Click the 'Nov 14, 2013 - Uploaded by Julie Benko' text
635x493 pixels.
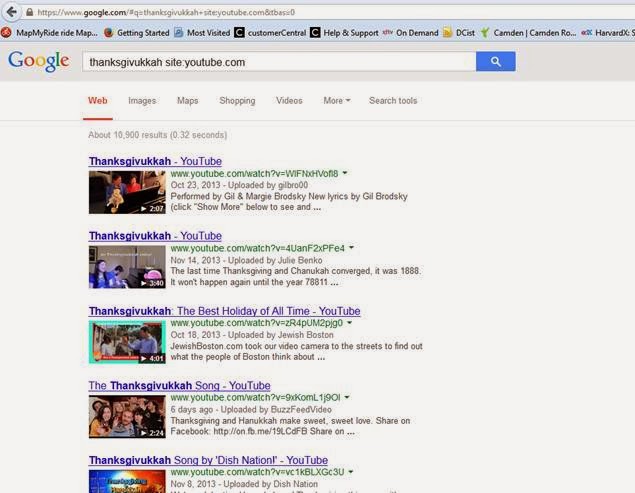tap(246, 260)
